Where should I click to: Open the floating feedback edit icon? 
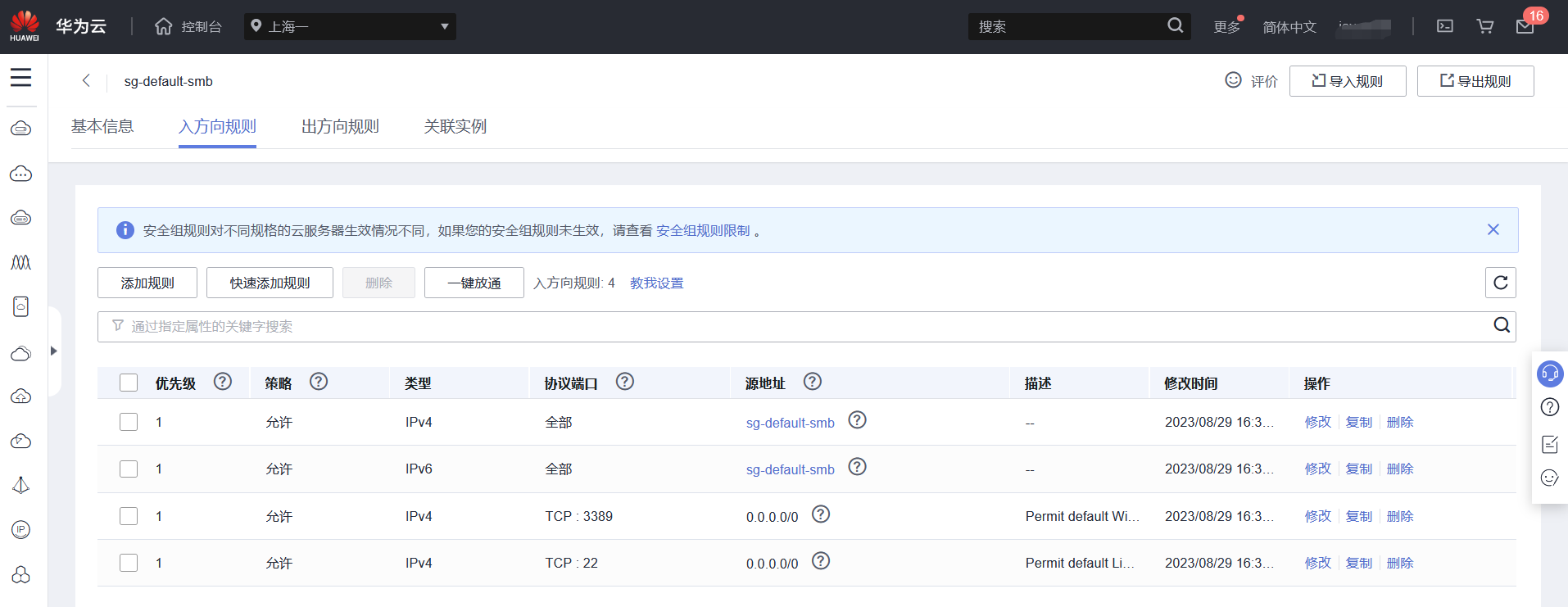coord(1550,444)
